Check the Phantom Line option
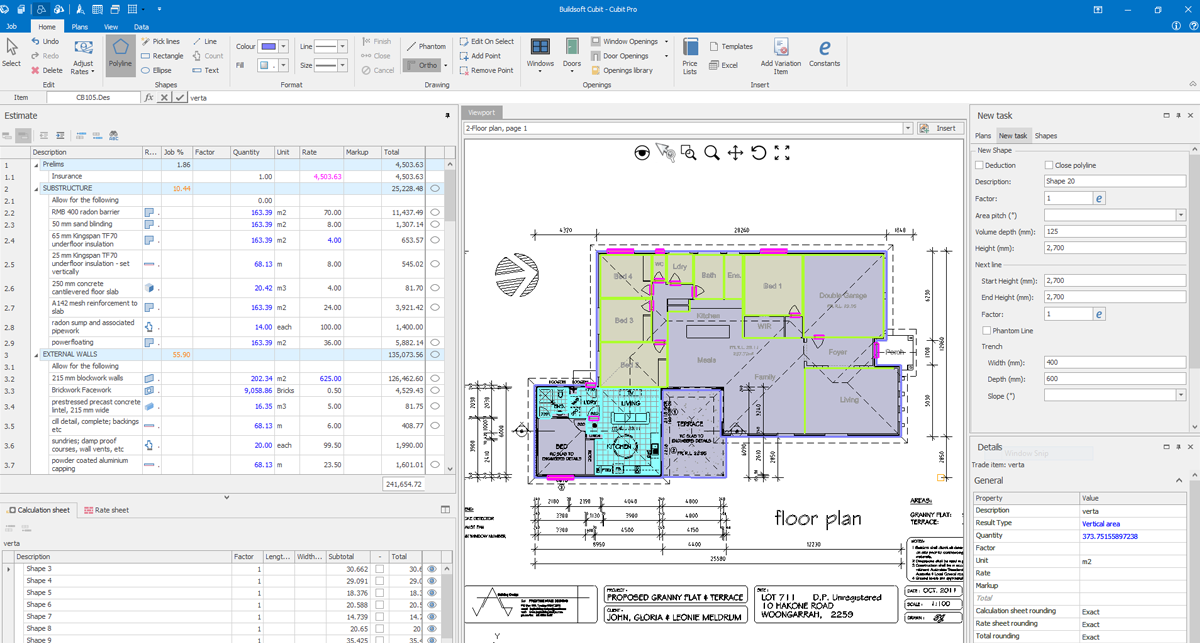This screenshot has height=643, width=1200. (x=988, y=330)
